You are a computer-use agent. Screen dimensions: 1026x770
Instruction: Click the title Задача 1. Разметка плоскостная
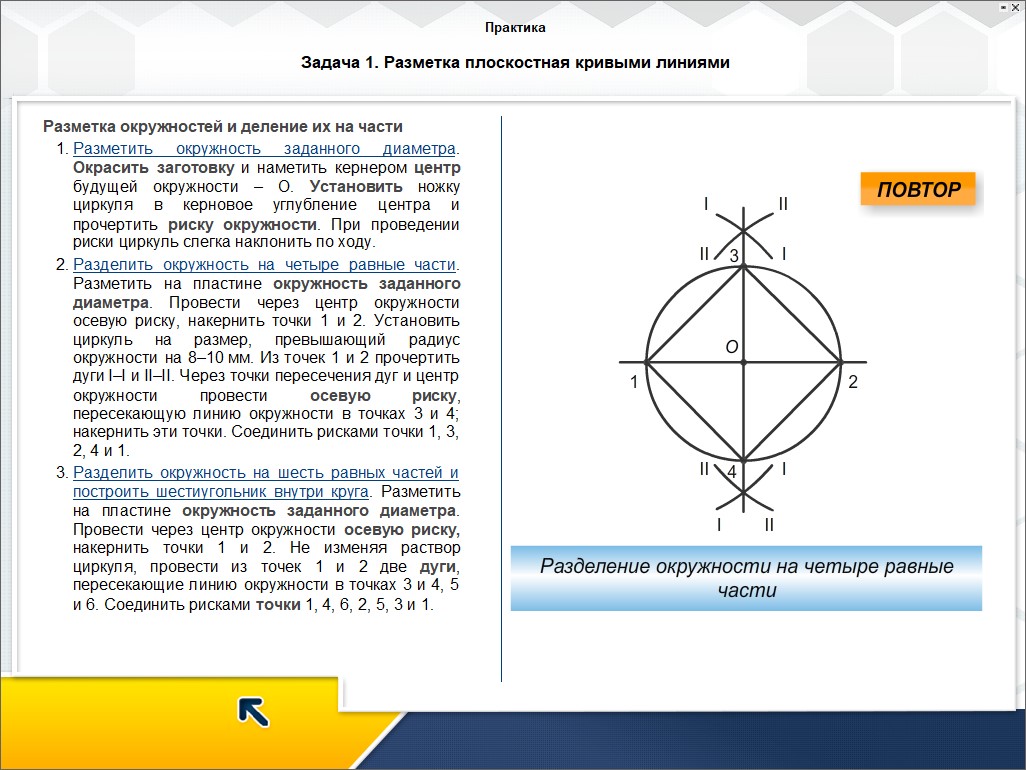point(515,63)
